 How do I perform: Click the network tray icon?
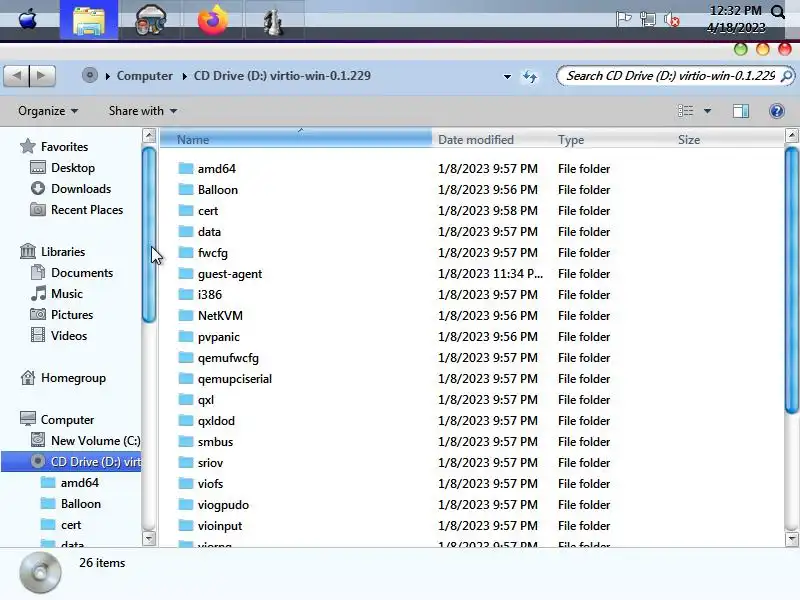tap(647, 19)
